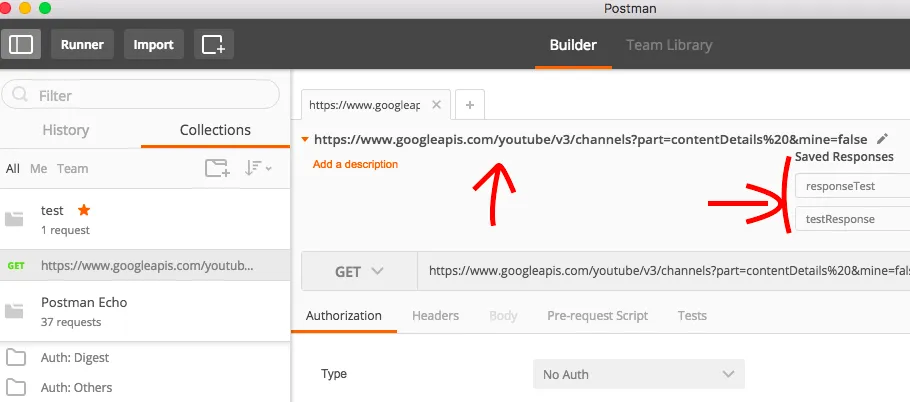Click the yellow macOS minimize button
910x402 pixels.
click(25, 8)
